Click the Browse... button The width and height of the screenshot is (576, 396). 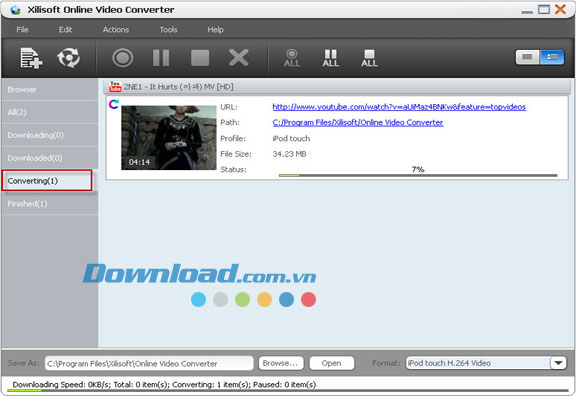(x=281, y=363)
